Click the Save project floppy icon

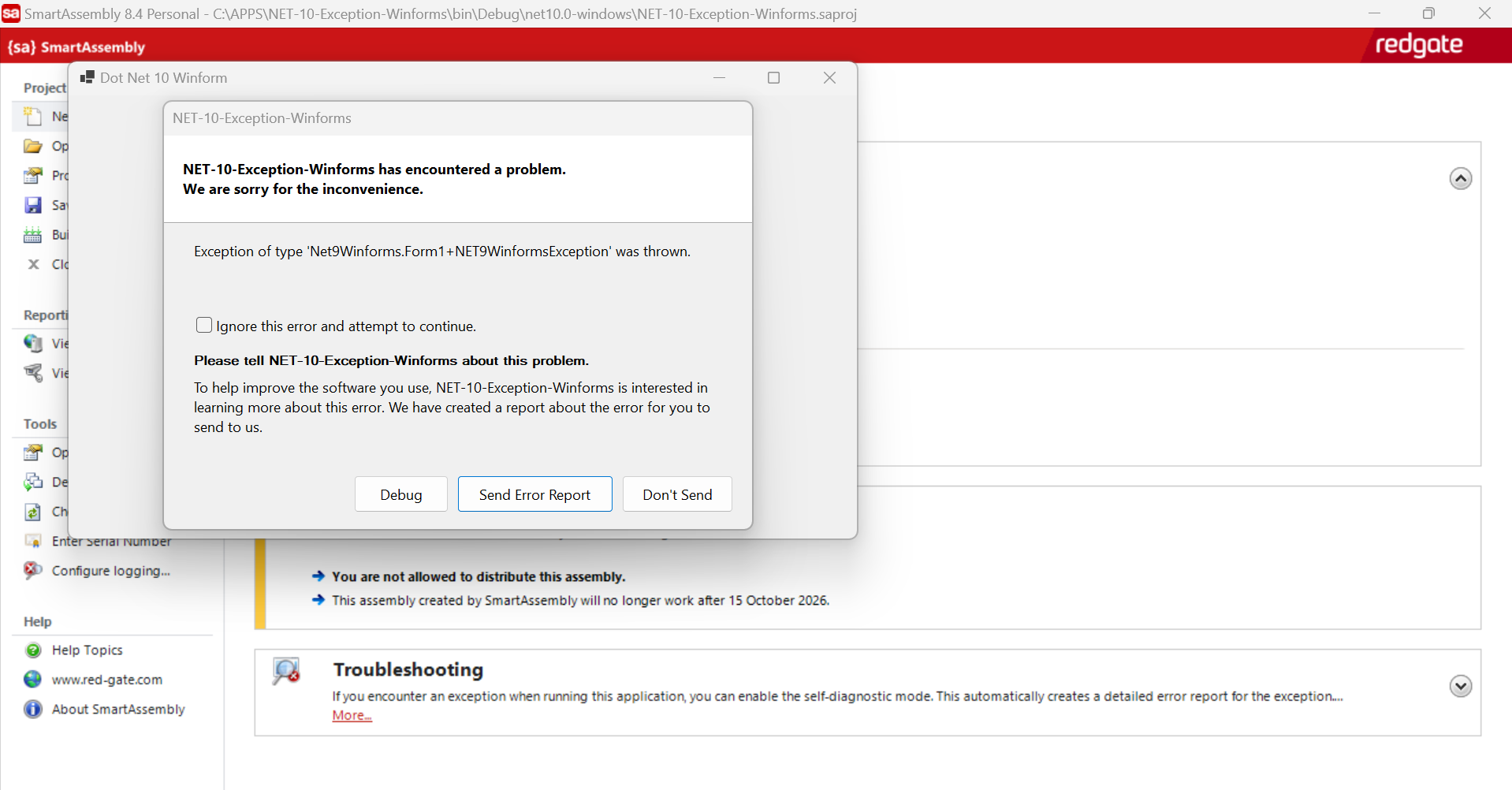32,205
